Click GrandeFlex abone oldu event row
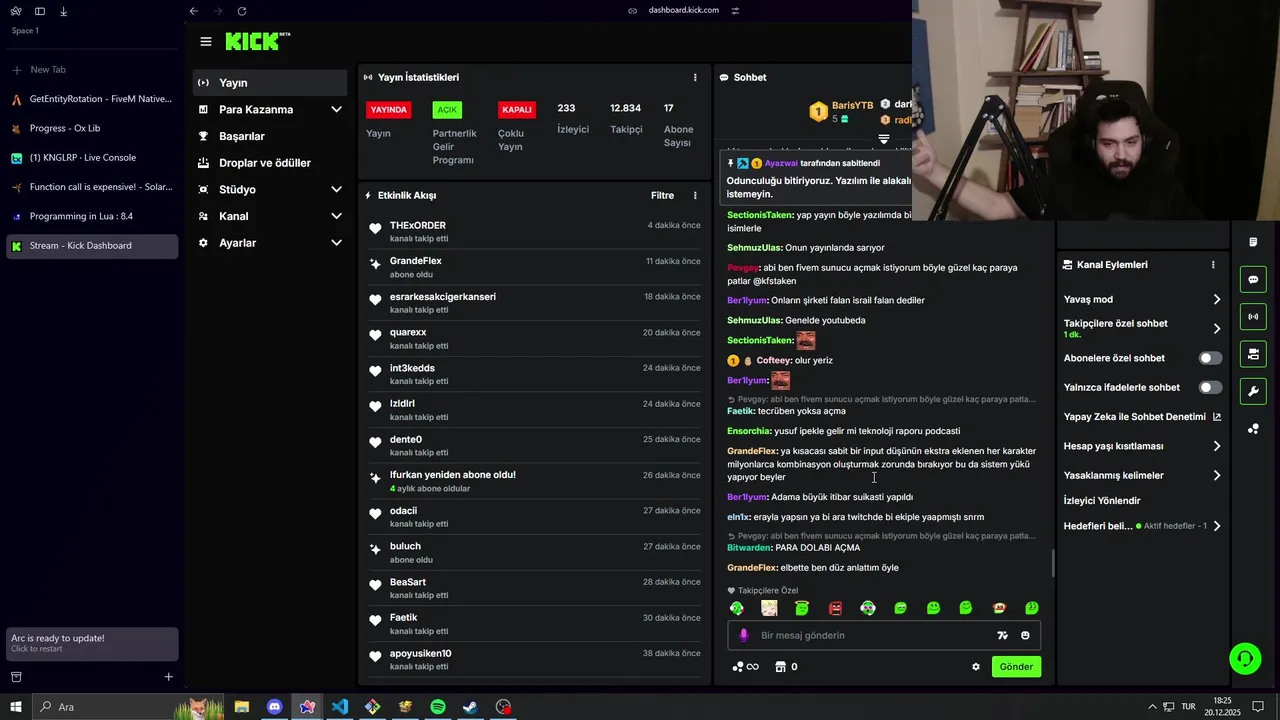Image resolution: width=1280 pixels, height=720 pixels. coord(534,267)
